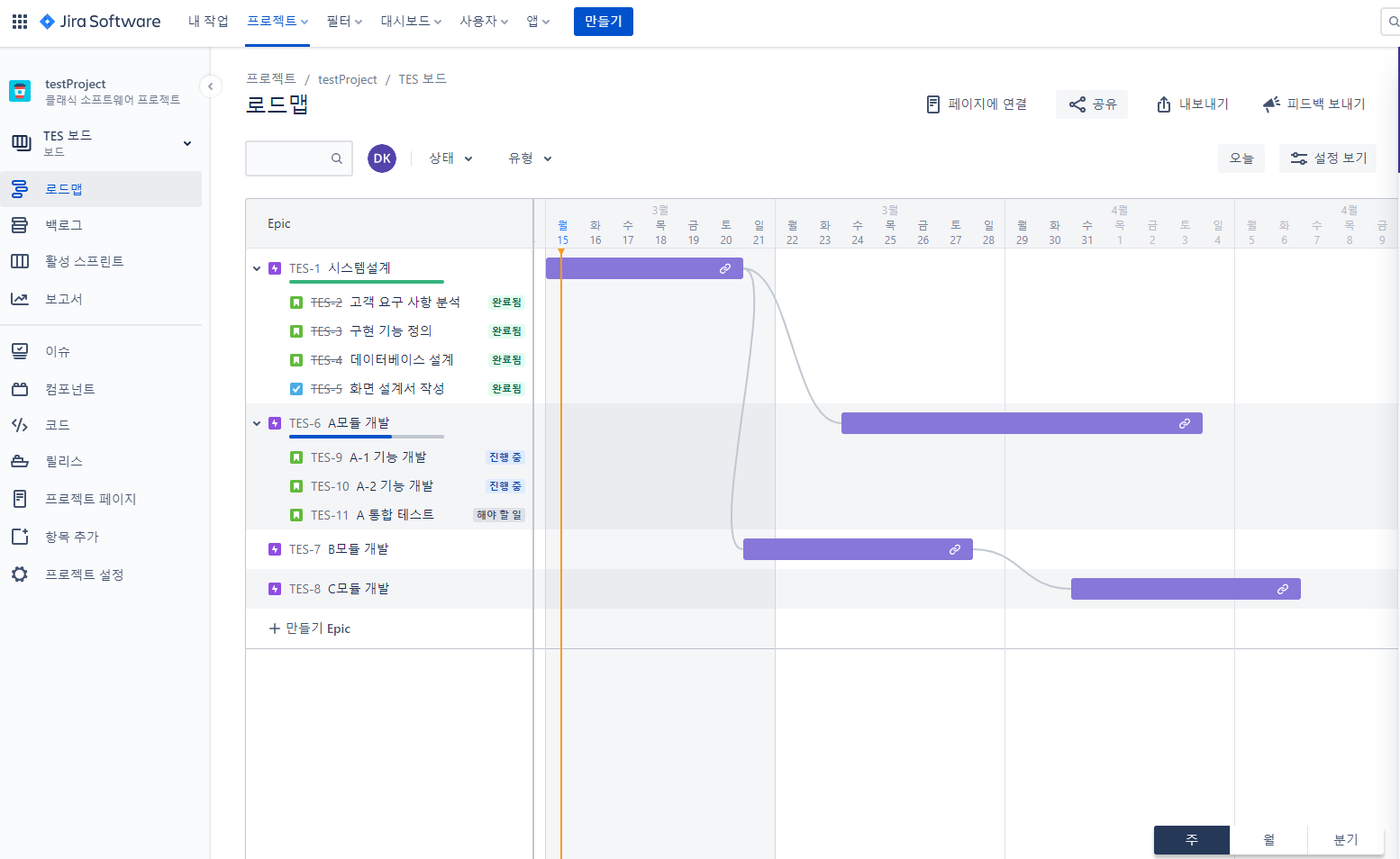
Task: Open the 사용자 menu
Action: [x=484, y=21]
